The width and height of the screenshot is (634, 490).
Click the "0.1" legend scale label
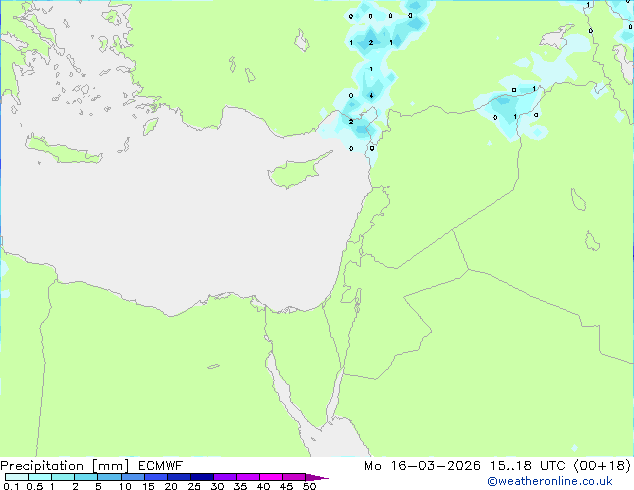11,486
